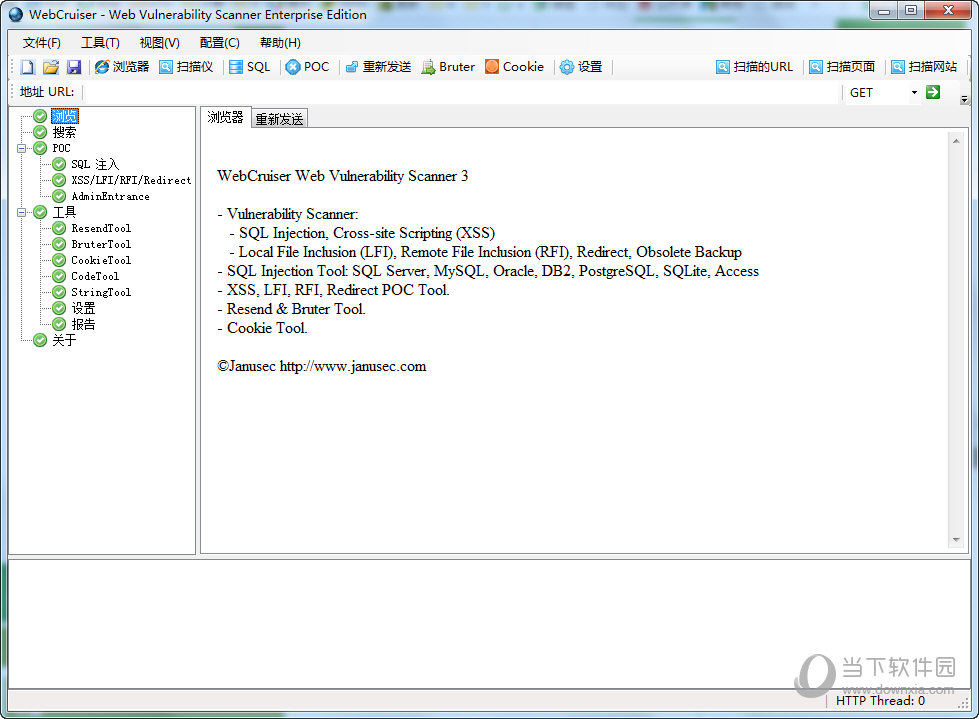Open the Bruter tool from toolbar
The width and height of the screenshot is (979, 719).
pos(448,67)
